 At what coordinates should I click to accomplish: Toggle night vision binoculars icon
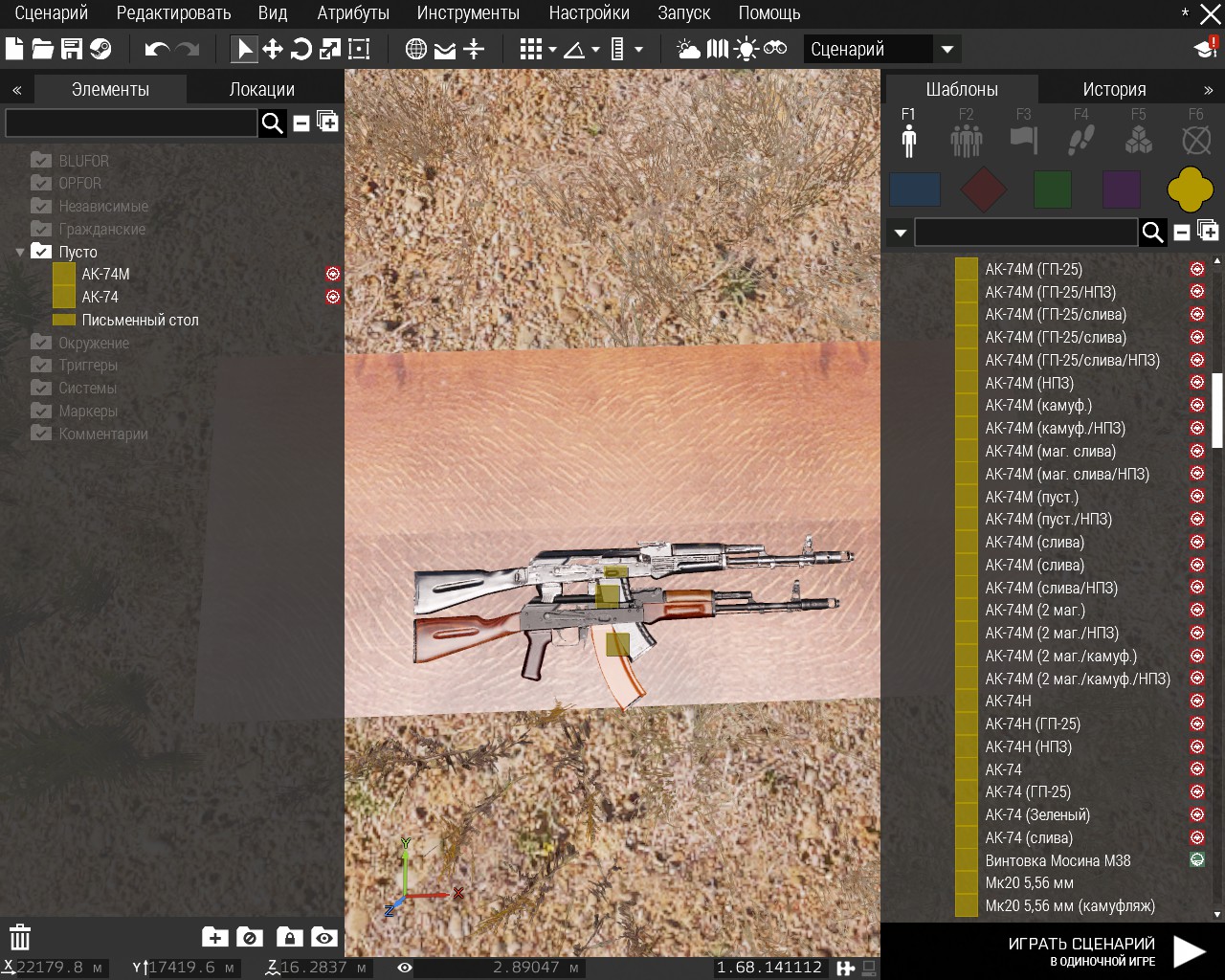(775, 49)
